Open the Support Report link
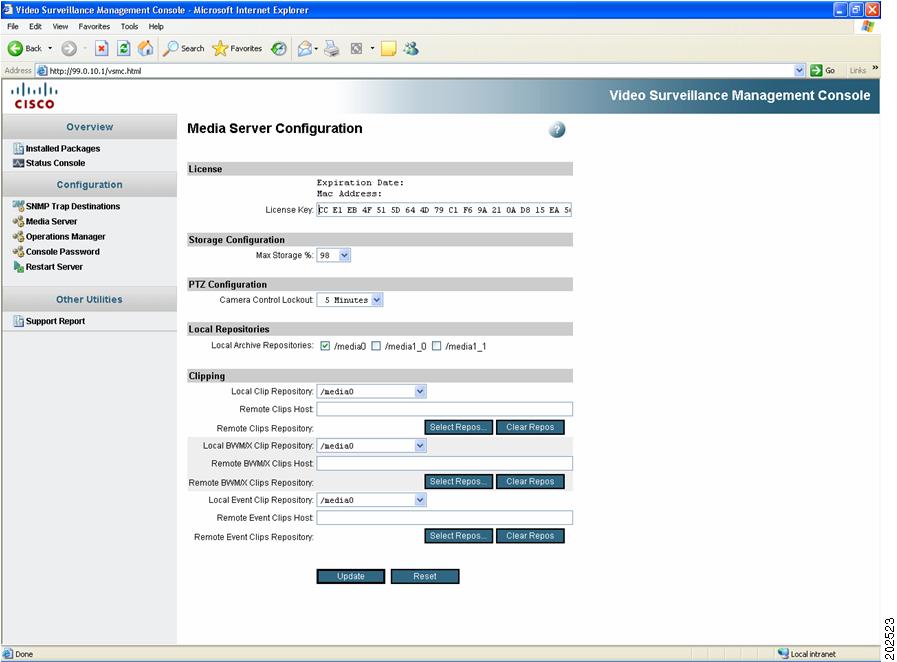The image size is (897, 662). [55, 322]
